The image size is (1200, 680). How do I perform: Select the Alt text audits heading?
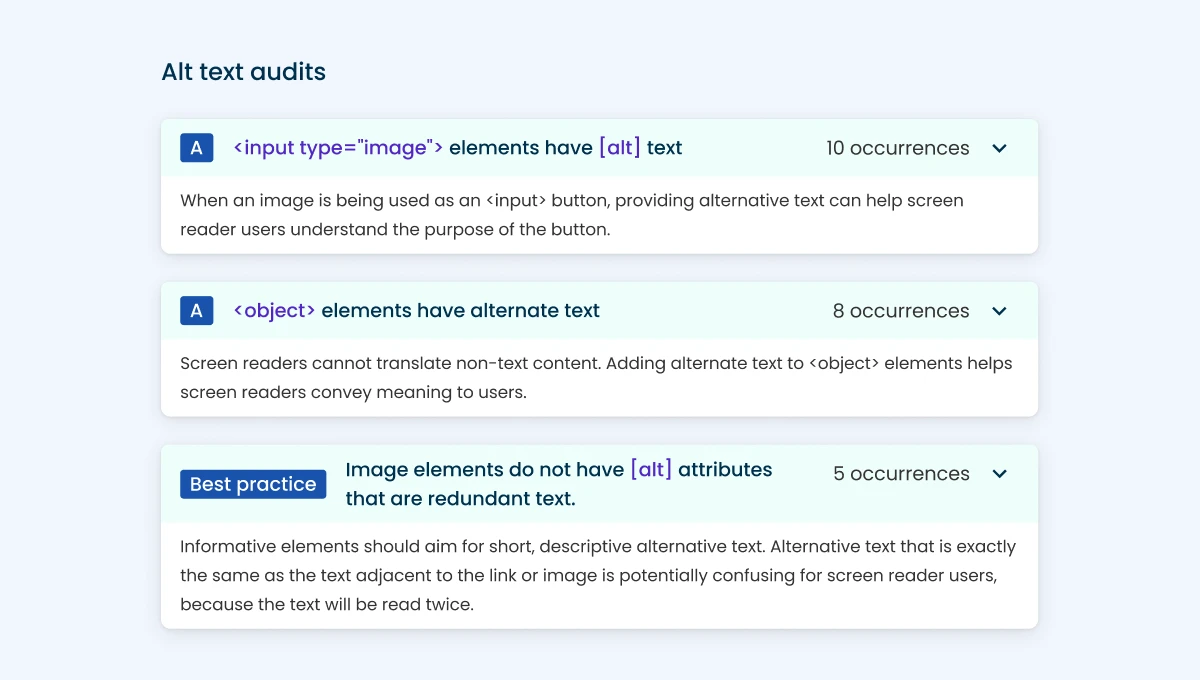[x=243, y=71]
